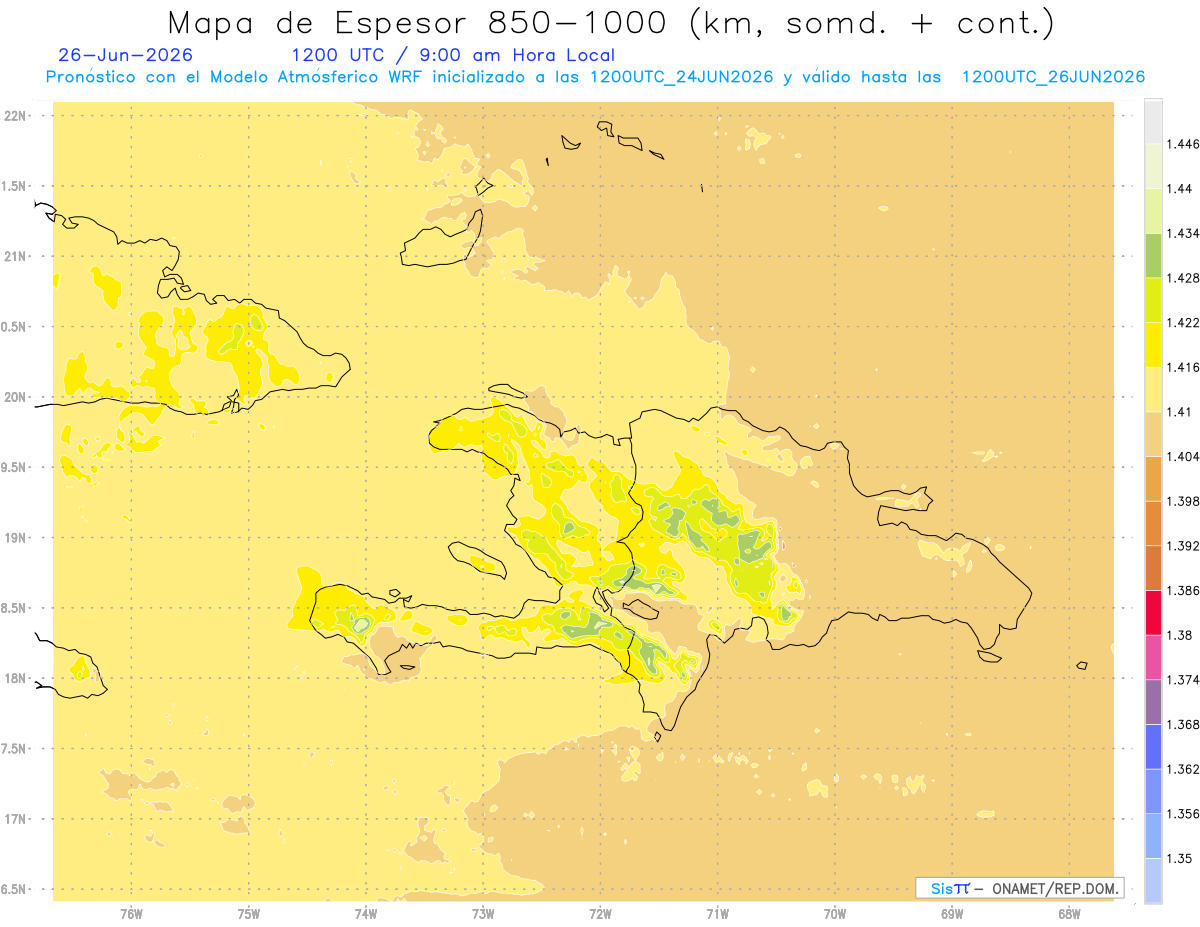
Task: Click the "75W" longitude label
Action: coord(248,914)
